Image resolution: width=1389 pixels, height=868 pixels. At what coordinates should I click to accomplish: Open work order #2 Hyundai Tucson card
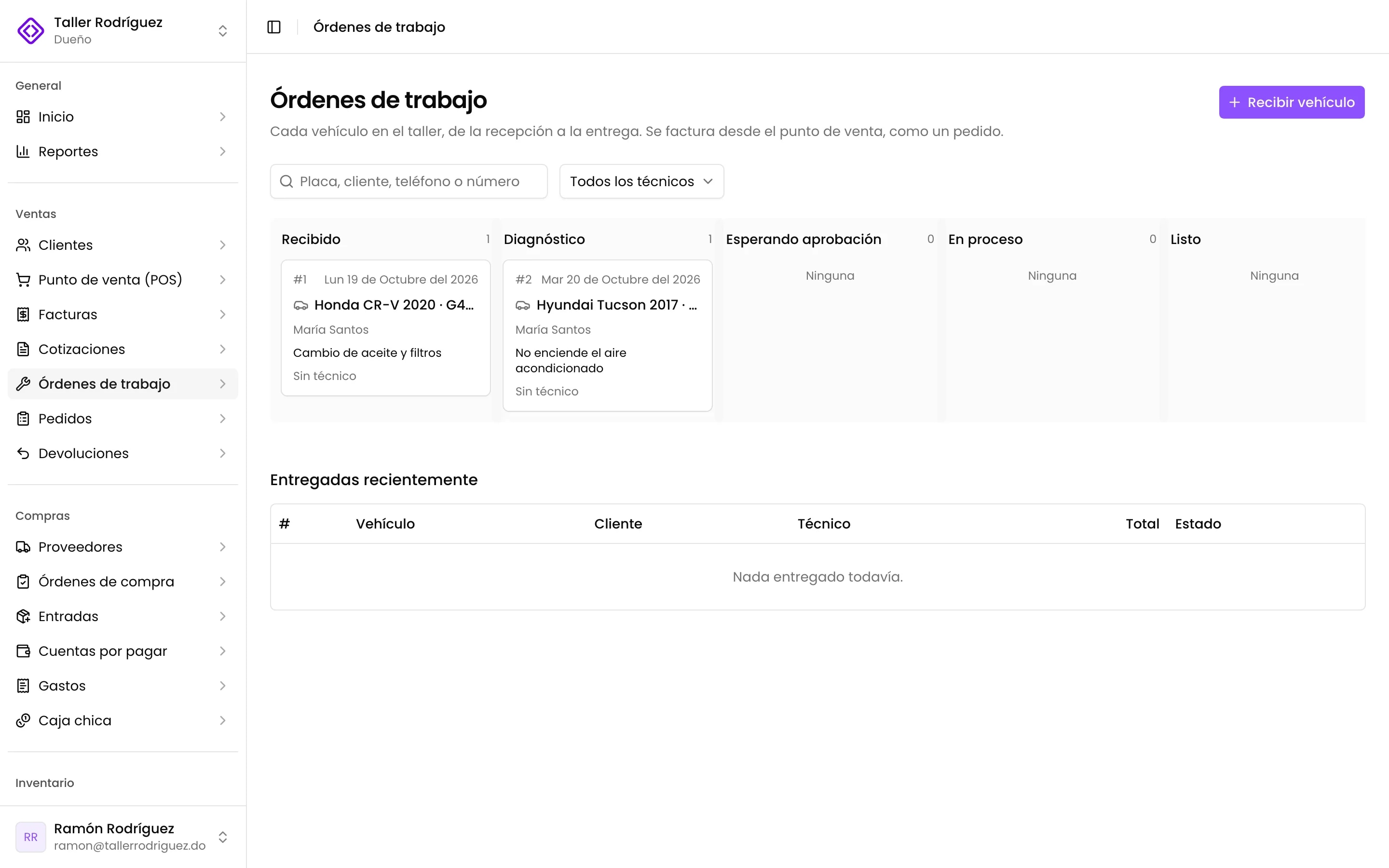point(607,335)
